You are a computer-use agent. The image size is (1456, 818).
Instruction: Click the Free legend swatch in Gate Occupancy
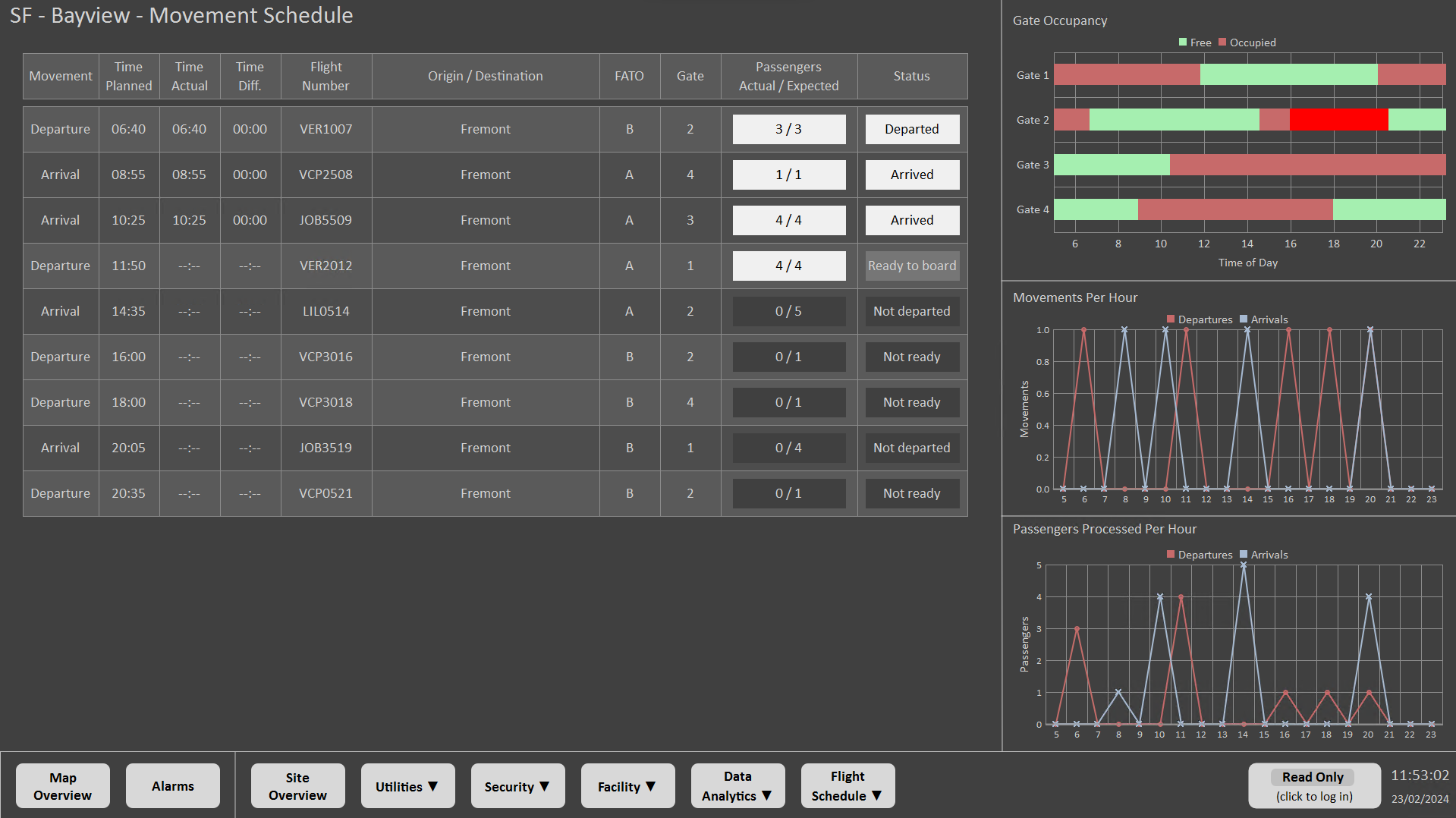(x=1183, y=42)
